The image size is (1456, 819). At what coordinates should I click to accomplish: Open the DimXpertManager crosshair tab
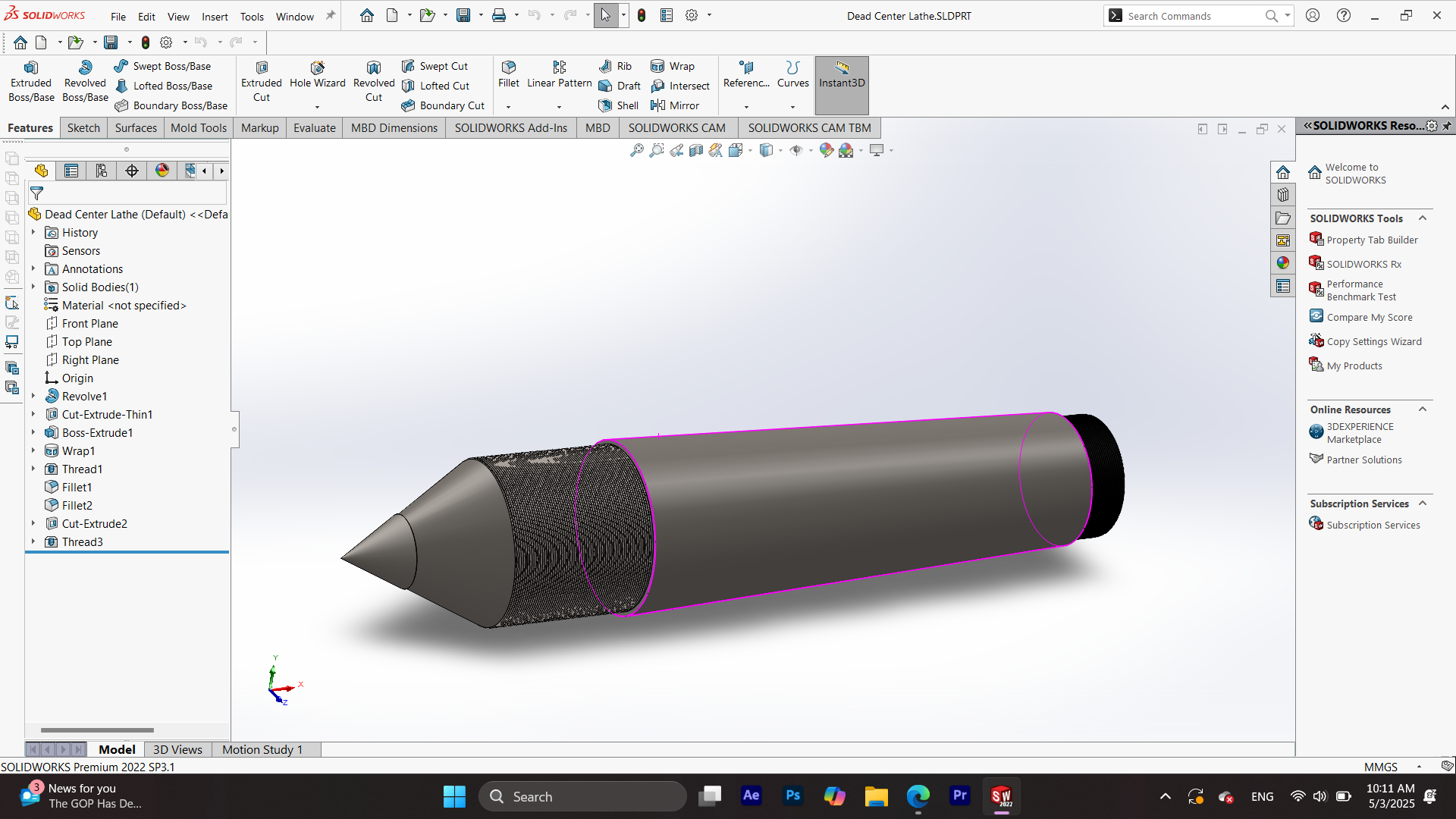point(132,171)
